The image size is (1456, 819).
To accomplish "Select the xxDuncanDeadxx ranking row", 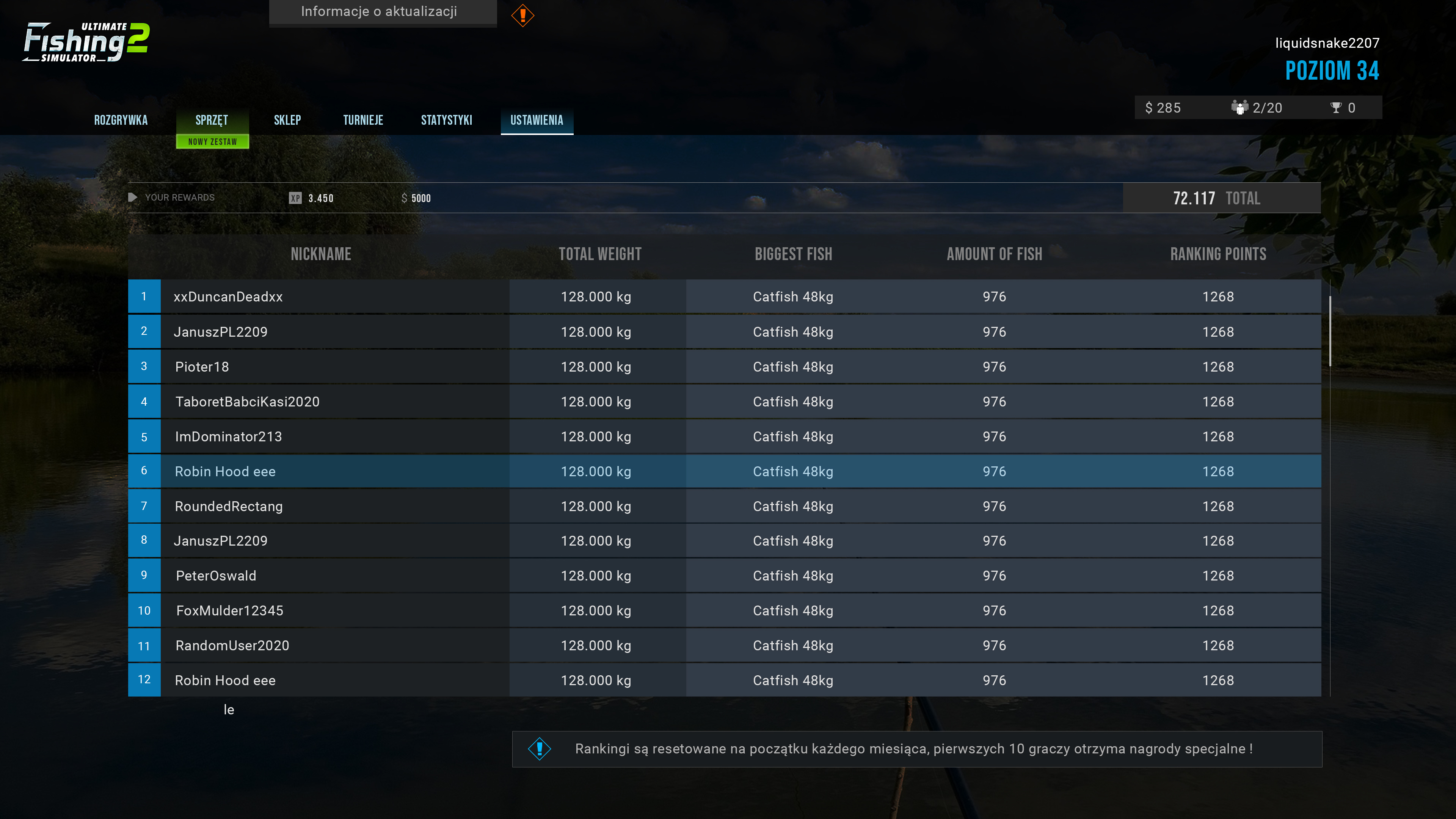I will (723, 297).
